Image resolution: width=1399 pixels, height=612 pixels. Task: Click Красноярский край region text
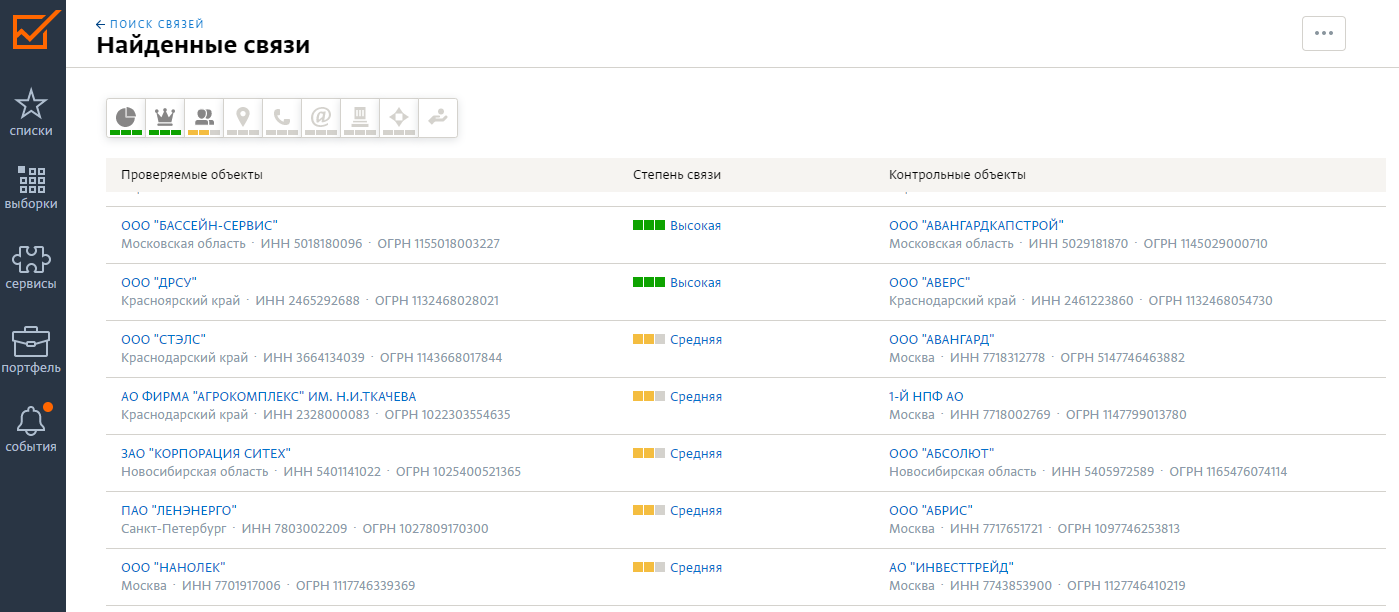[183, 301]
